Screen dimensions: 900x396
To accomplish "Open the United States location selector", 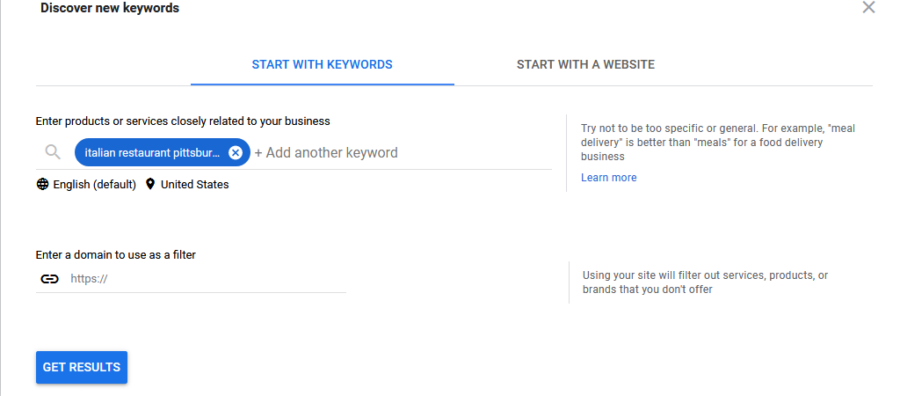I will coord(195,184).
